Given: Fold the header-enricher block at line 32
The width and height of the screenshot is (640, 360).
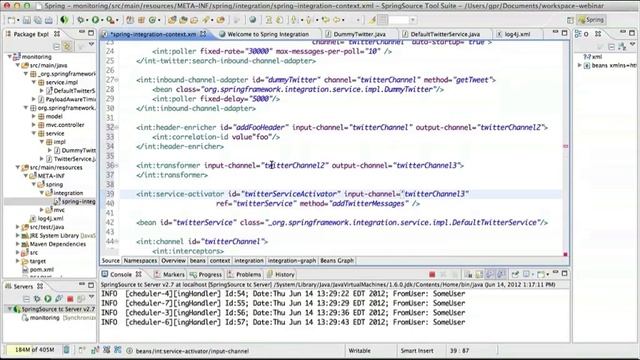Looking at the screenshot, I should coord(117,127).
